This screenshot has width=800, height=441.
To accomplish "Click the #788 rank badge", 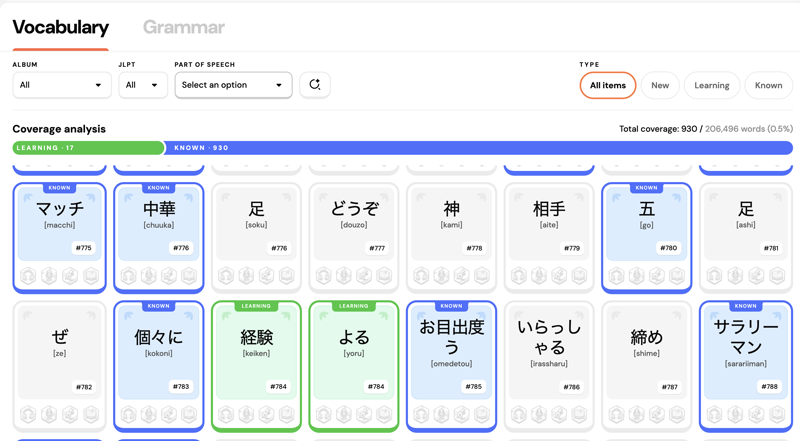I will point(769,386).
